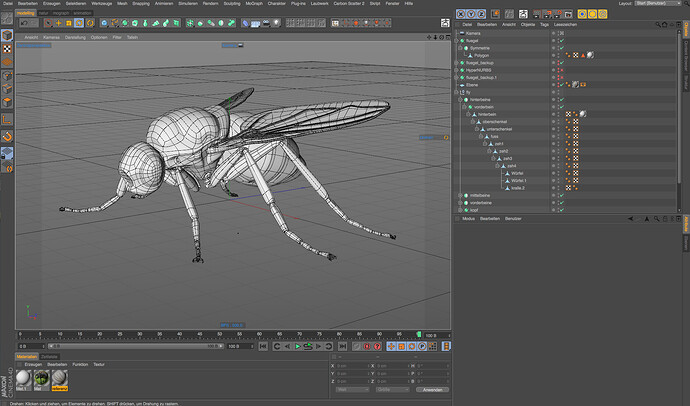
Task: Click the Axis mode L-shaped icon
Action: [x=7, y=119]
